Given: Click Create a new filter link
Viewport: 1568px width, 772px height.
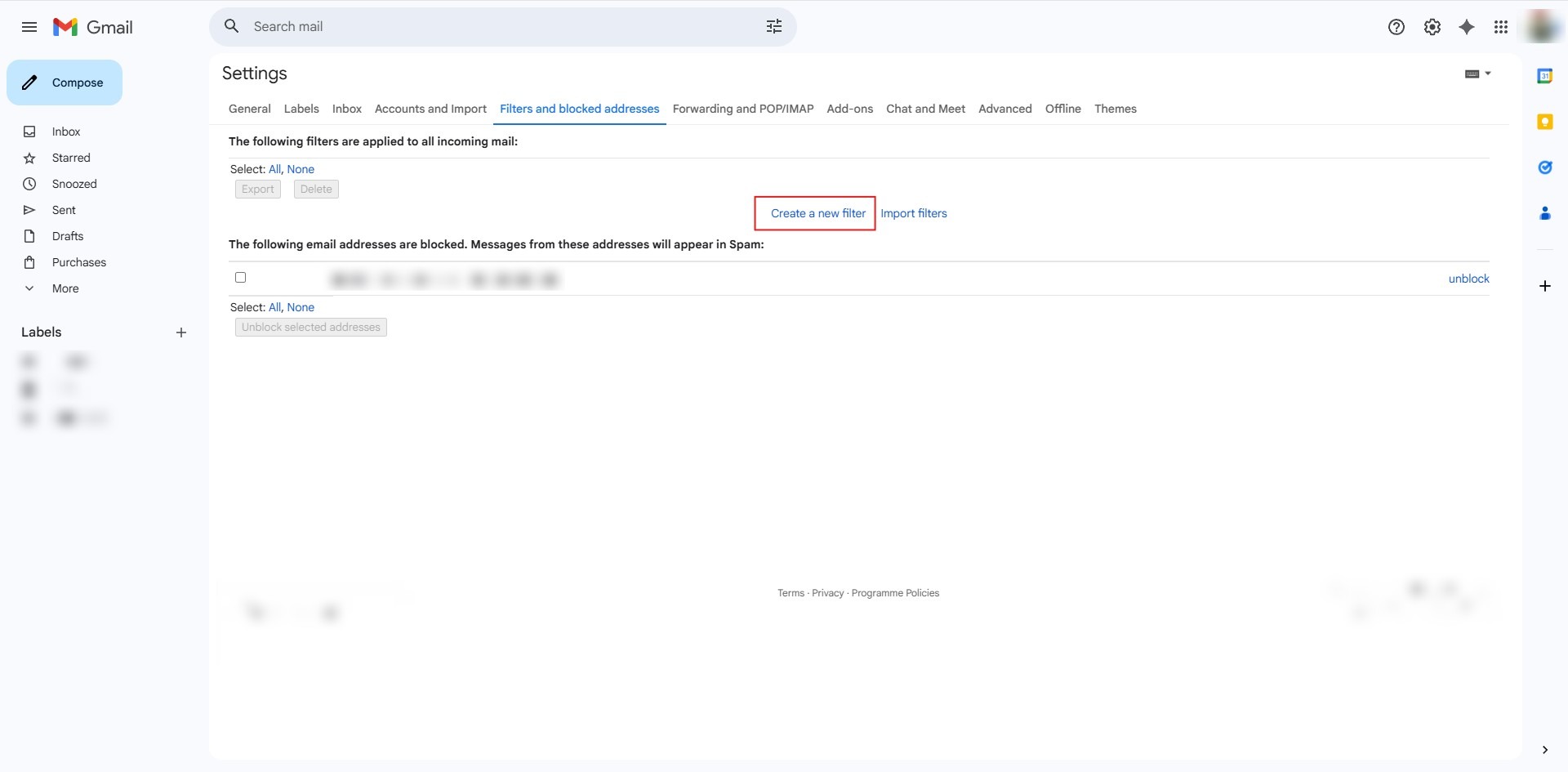Looking at the screenshot, I should point(817,213).
